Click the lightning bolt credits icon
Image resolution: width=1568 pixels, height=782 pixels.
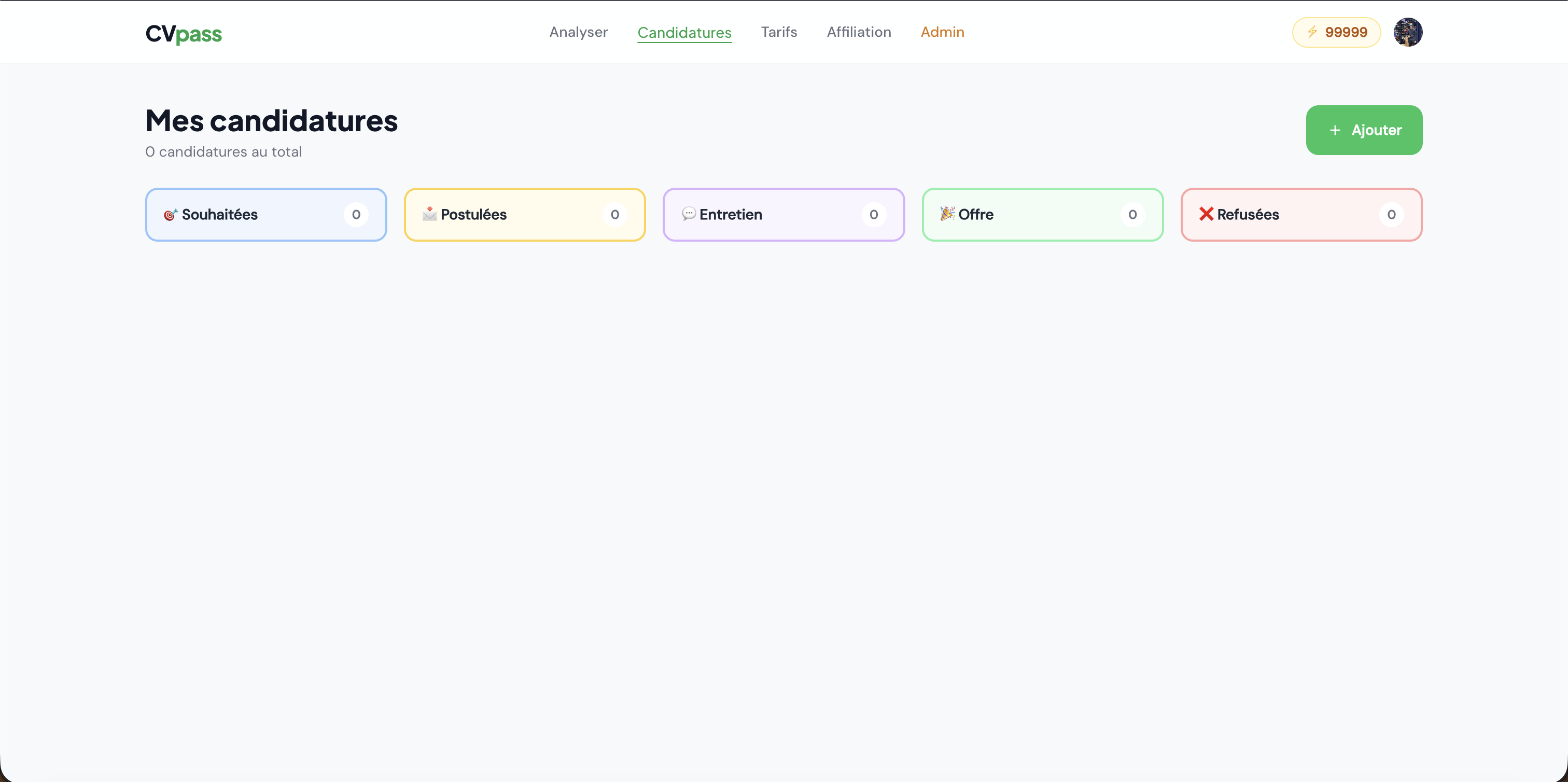pos(1312,32)
